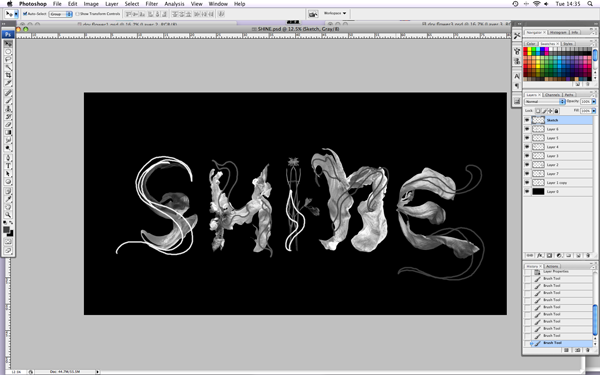
Task: Switch to the Color tab
Action: click(531, 44)
